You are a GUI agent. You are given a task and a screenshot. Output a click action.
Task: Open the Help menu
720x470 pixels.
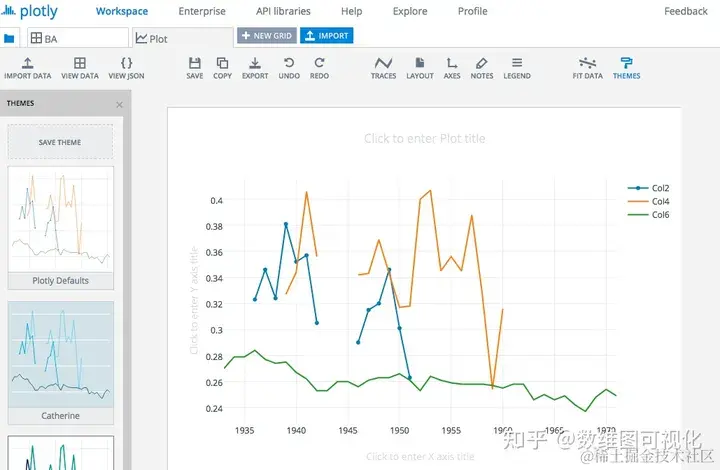351,11
